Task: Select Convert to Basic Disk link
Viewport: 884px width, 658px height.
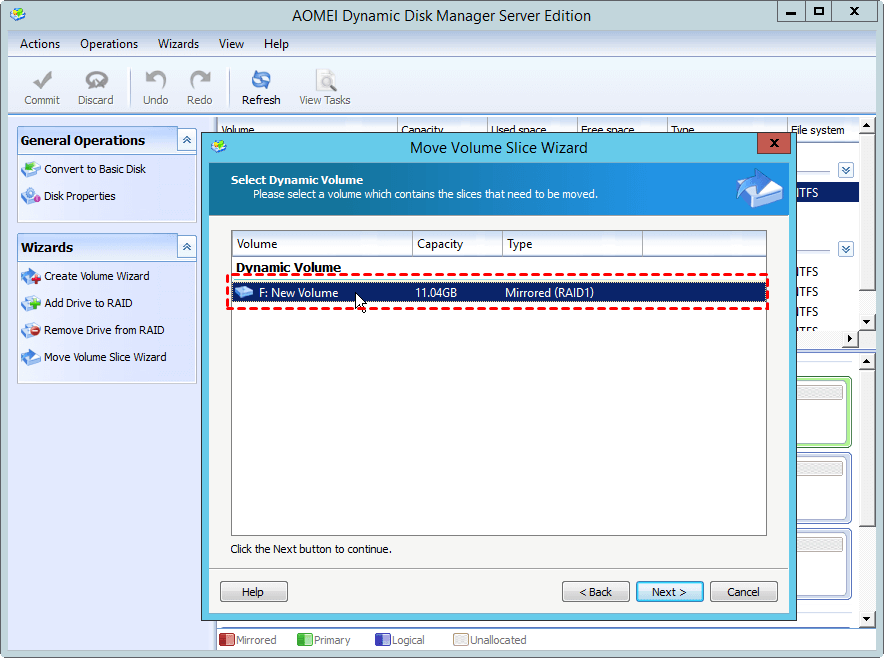Action: tap(95, 169)
